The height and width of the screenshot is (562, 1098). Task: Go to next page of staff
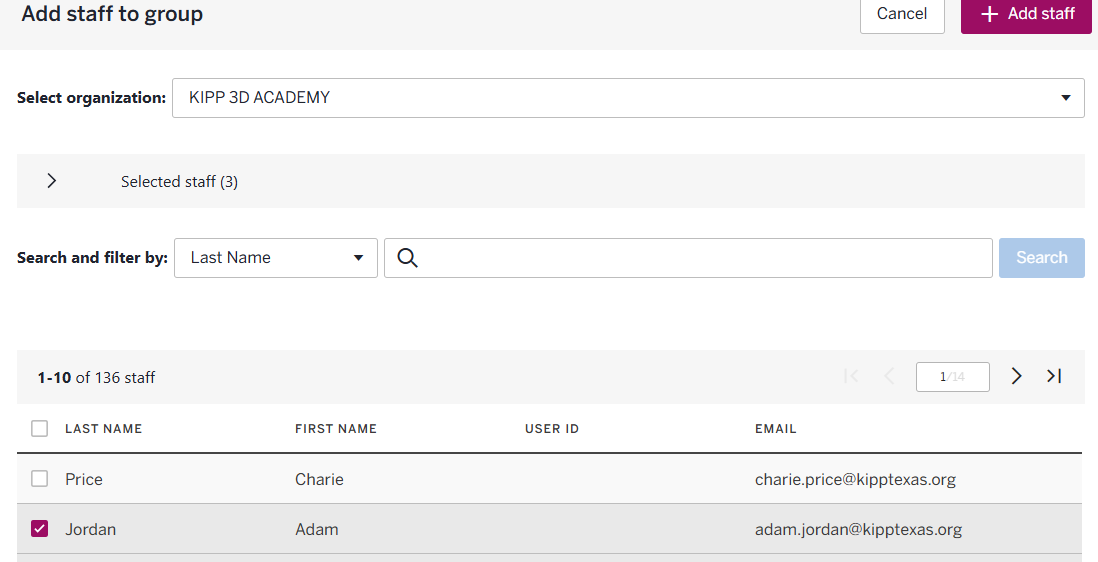tap(1016, 376)
